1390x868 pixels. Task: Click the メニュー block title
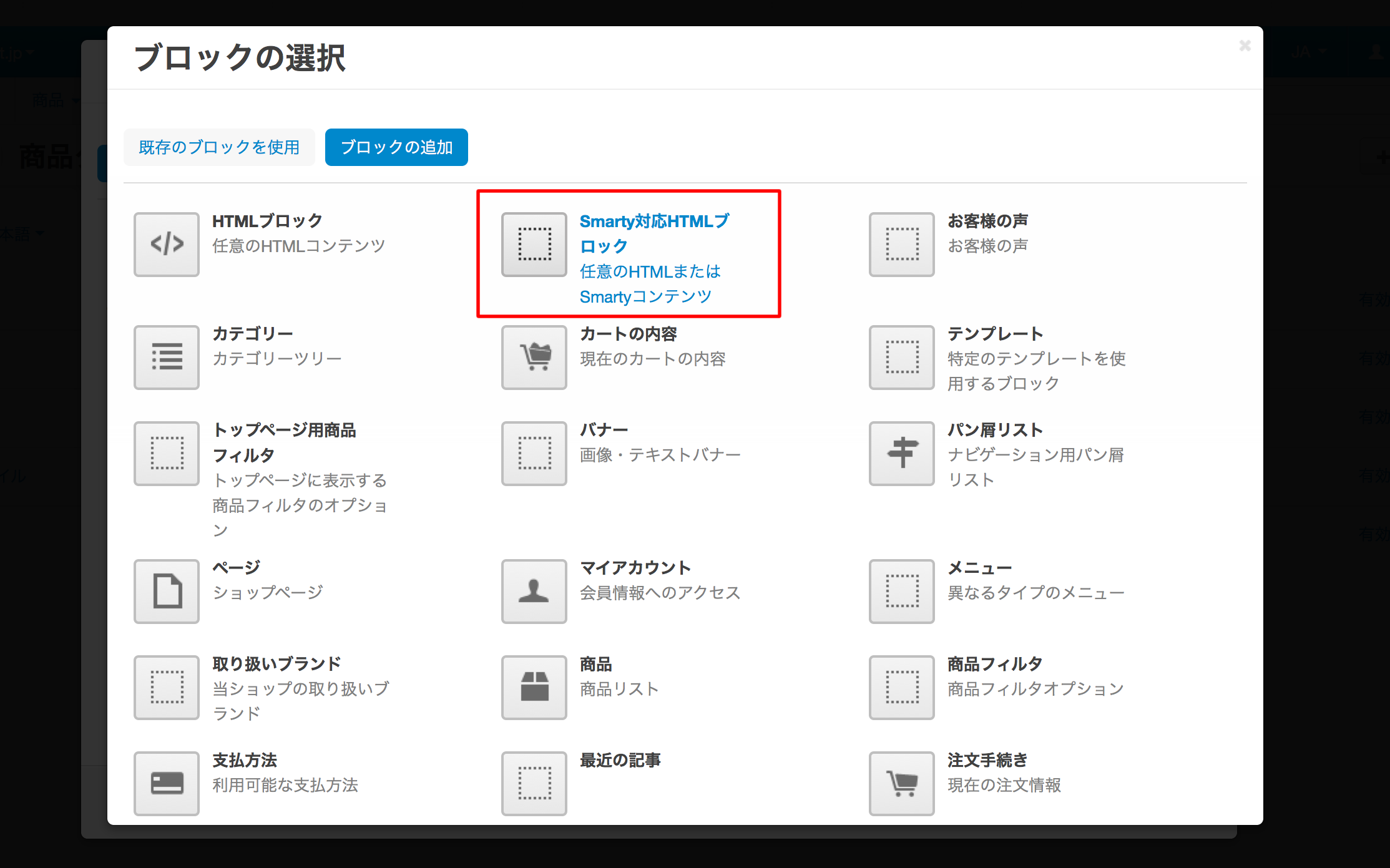pos(980,568)
